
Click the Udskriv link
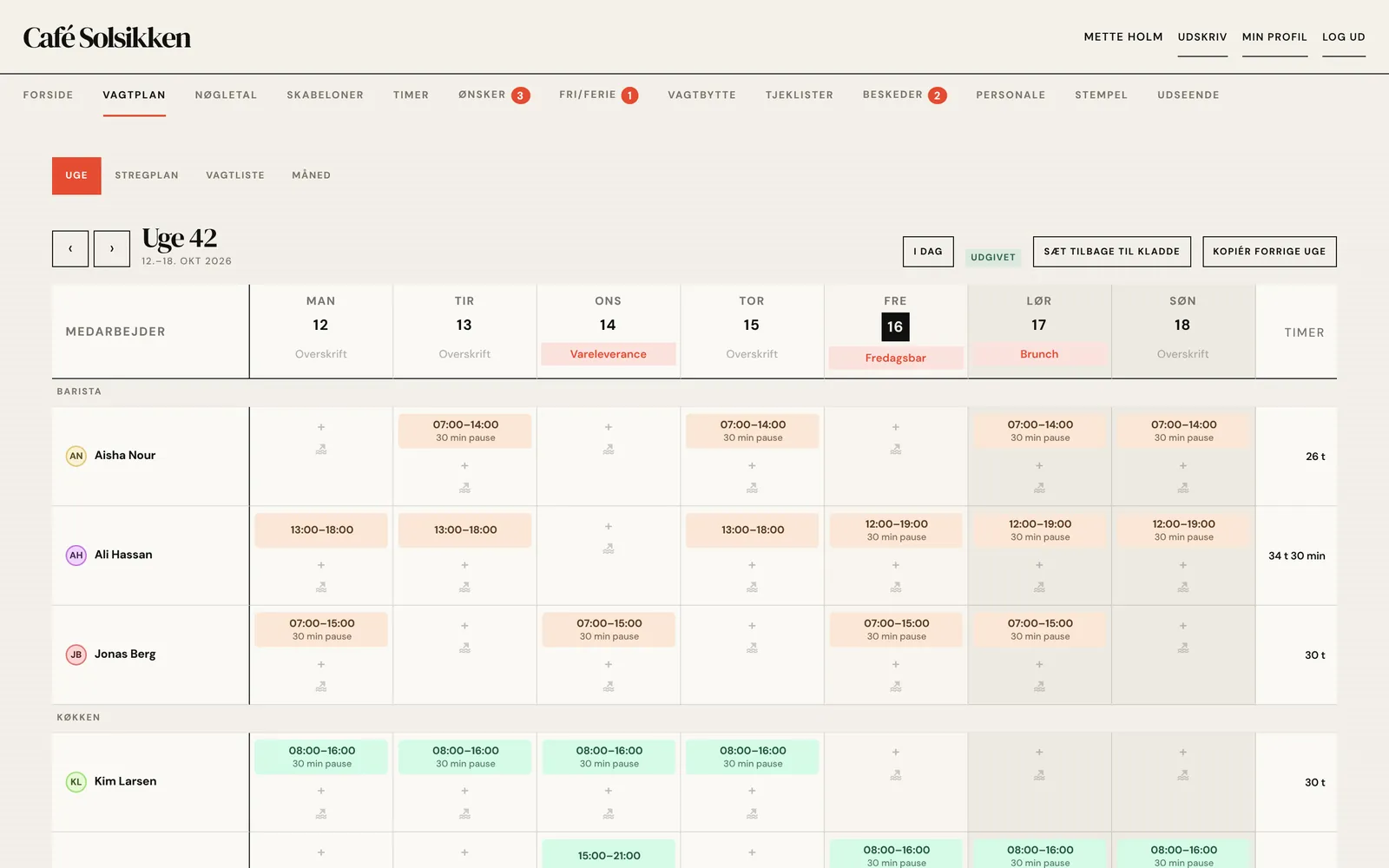pyautogui.click(x=1202, y=37)
